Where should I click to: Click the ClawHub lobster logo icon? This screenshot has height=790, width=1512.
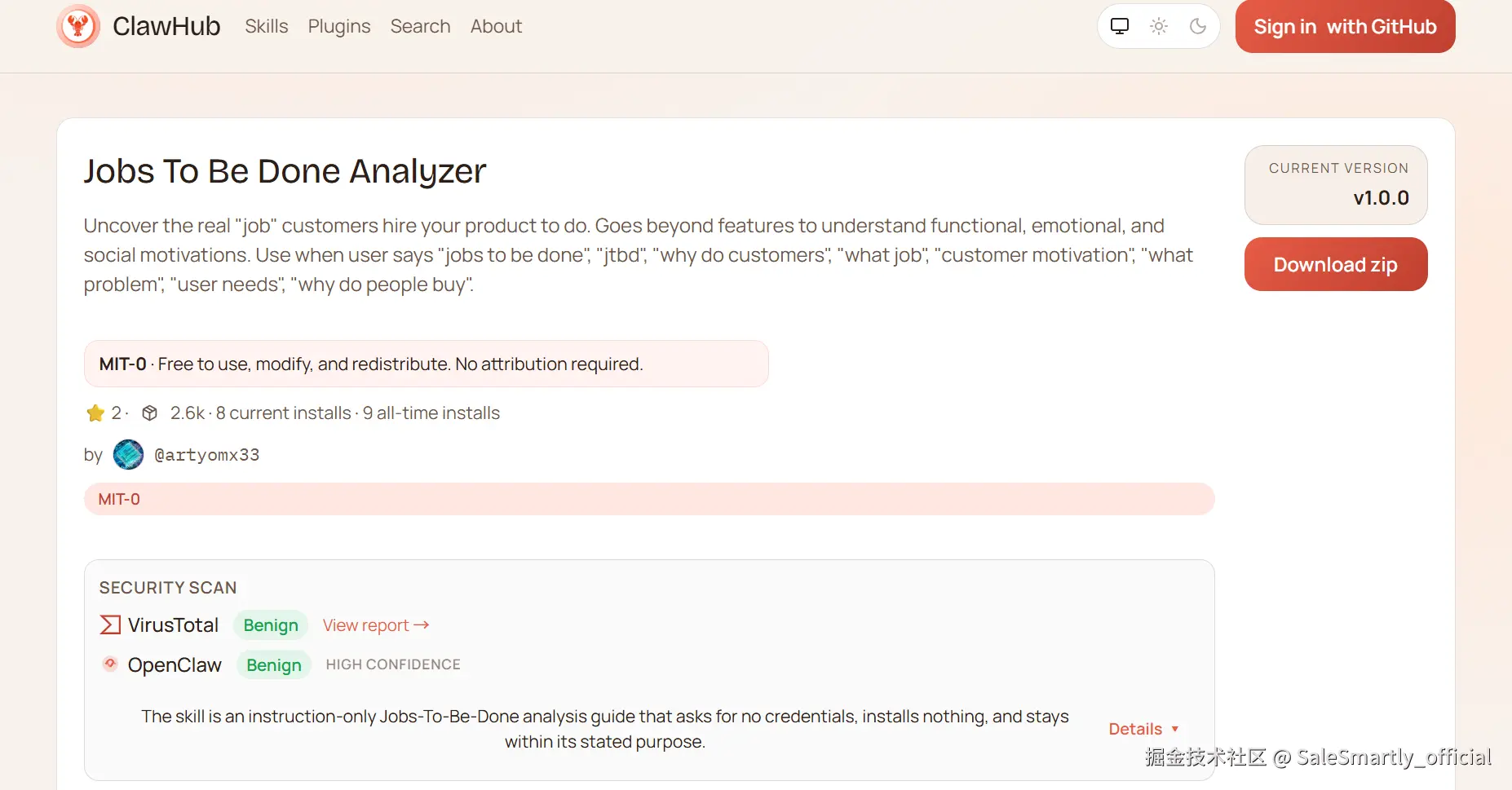coord(78,26)
